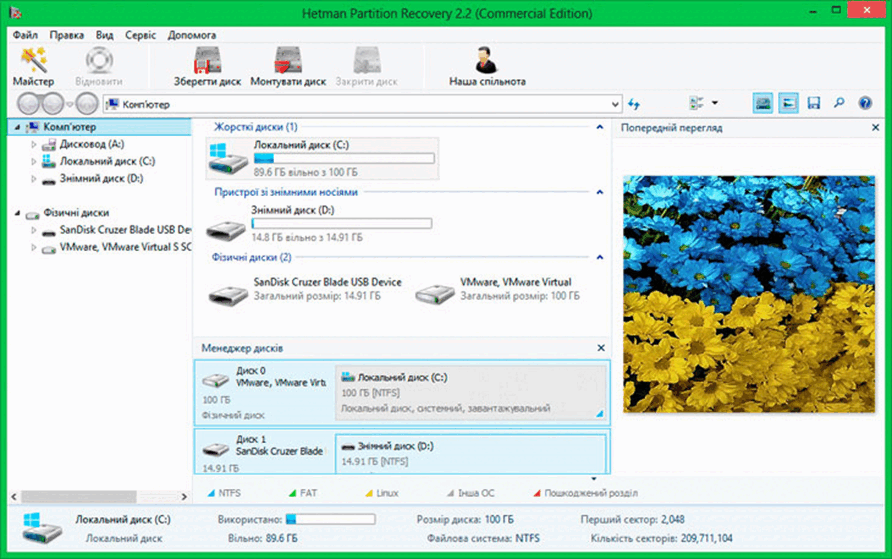Toggle the disk manager panel view button
Screen dimensions: 892x559
click(x=762, y=103)
